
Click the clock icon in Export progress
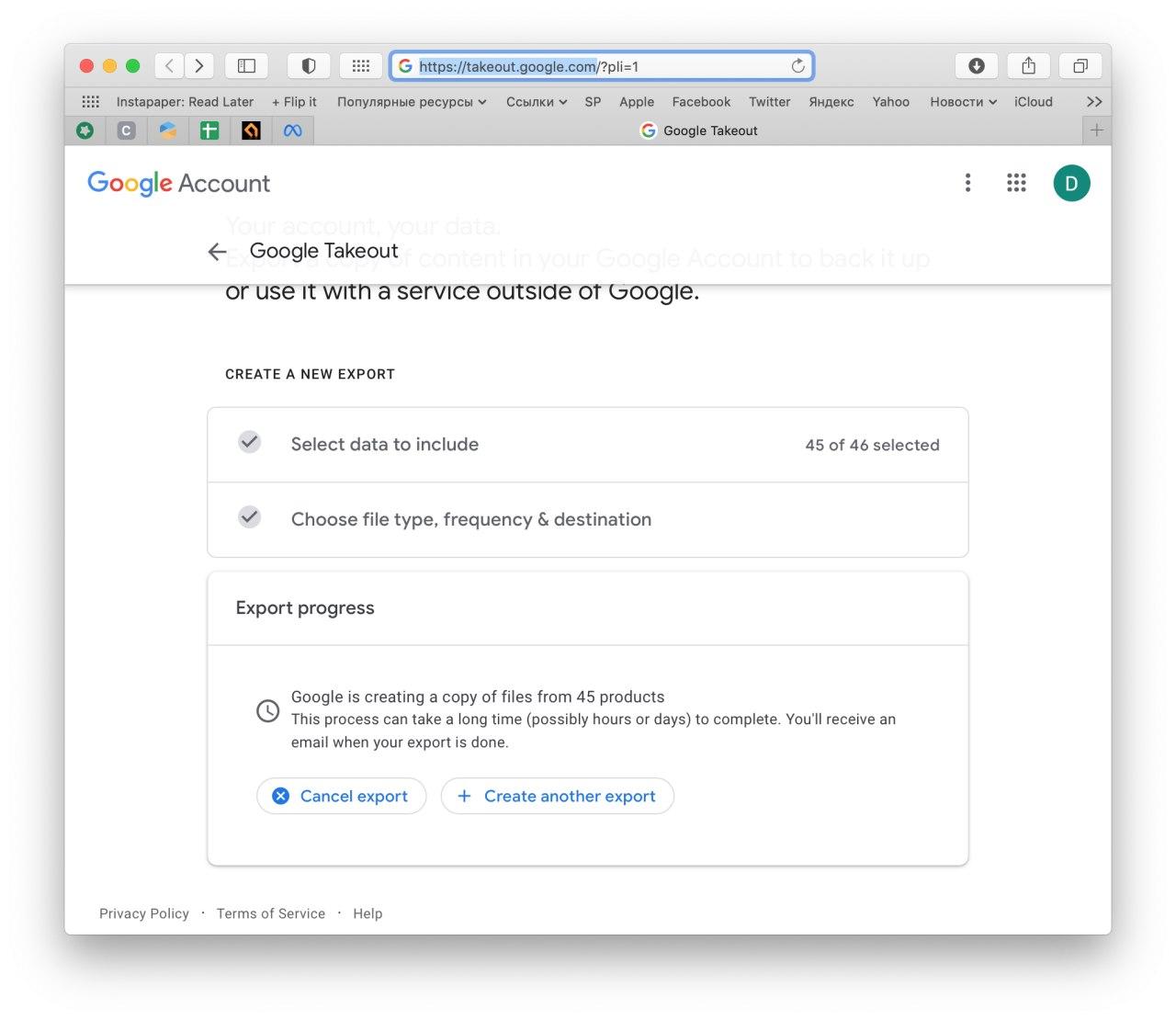pos(267,710)
